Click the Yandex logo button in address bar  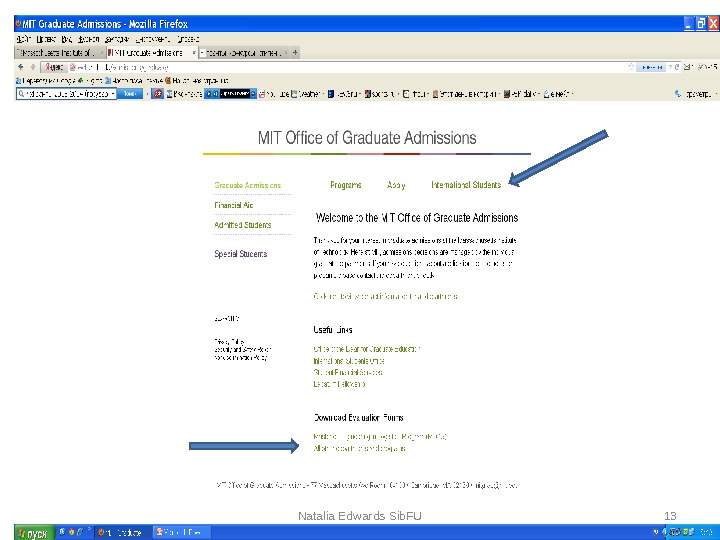[x=54, y=68]
